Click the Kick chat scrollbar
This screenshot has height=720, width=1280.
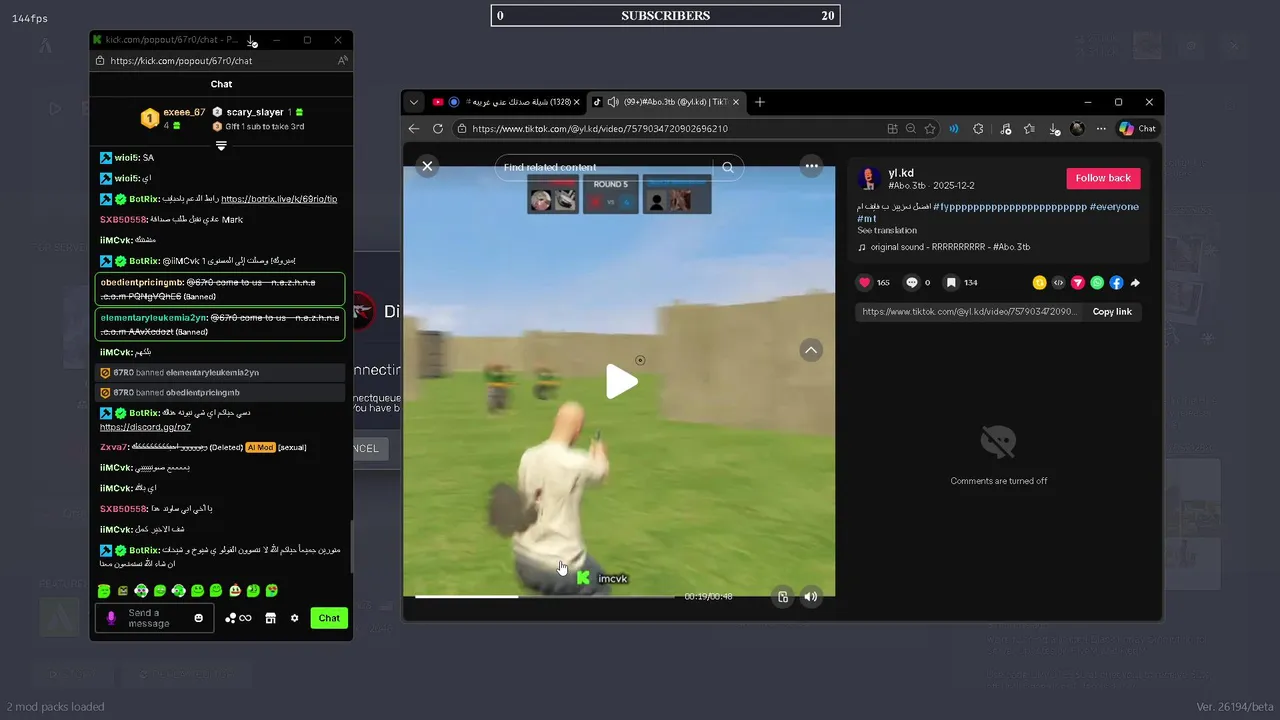[351, 546]
